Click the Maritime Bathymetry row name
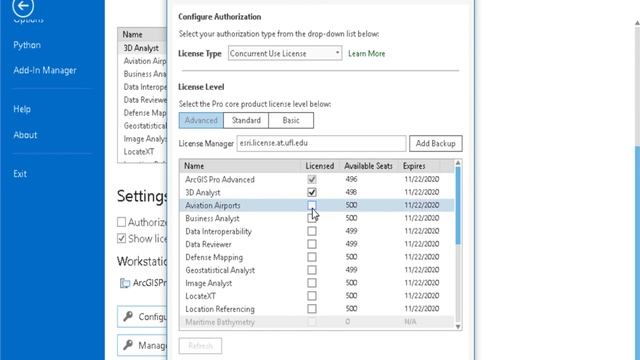The image size is (640, 360). 220,322
